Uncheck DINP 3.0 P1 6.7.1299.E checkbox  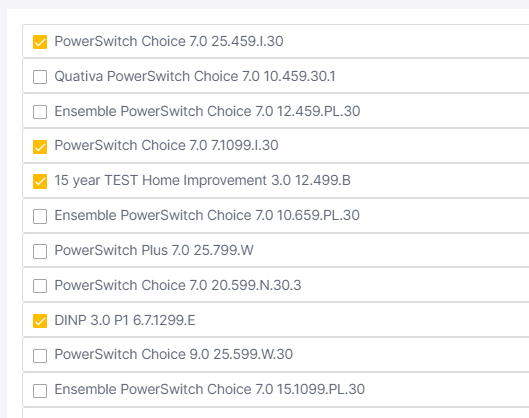40,321
